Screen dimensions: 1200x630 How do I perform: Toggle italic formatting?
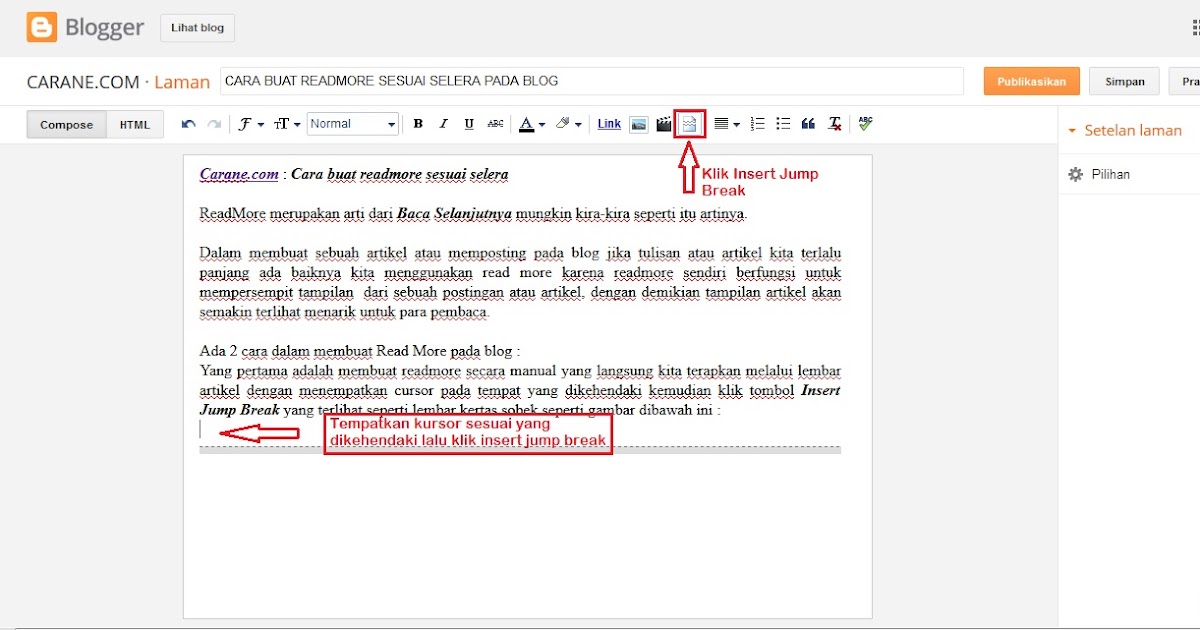[x=443, y=124]
